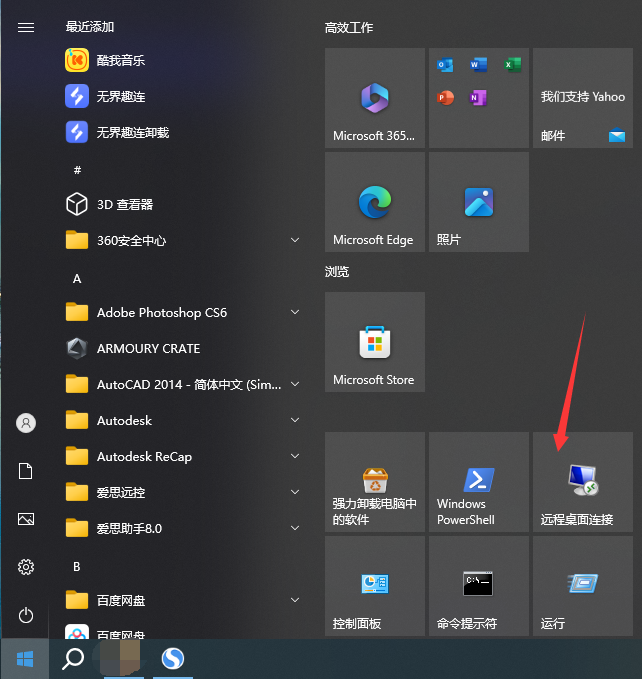Open Documents from the sidebar icon
Image resolution: width=642 pixels, height=679 pixels.
26,471
